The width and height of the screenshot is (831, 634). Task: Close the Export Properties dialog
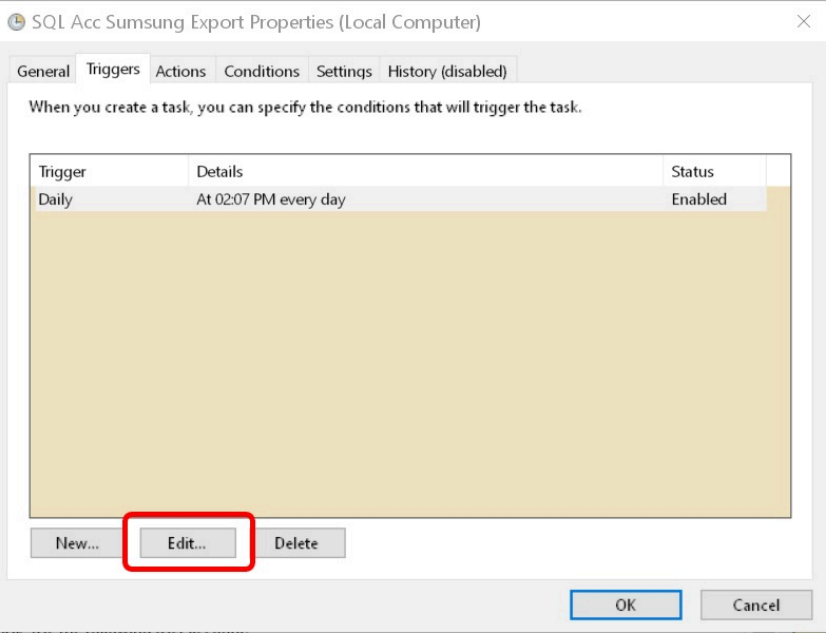(x=803, y=22)
